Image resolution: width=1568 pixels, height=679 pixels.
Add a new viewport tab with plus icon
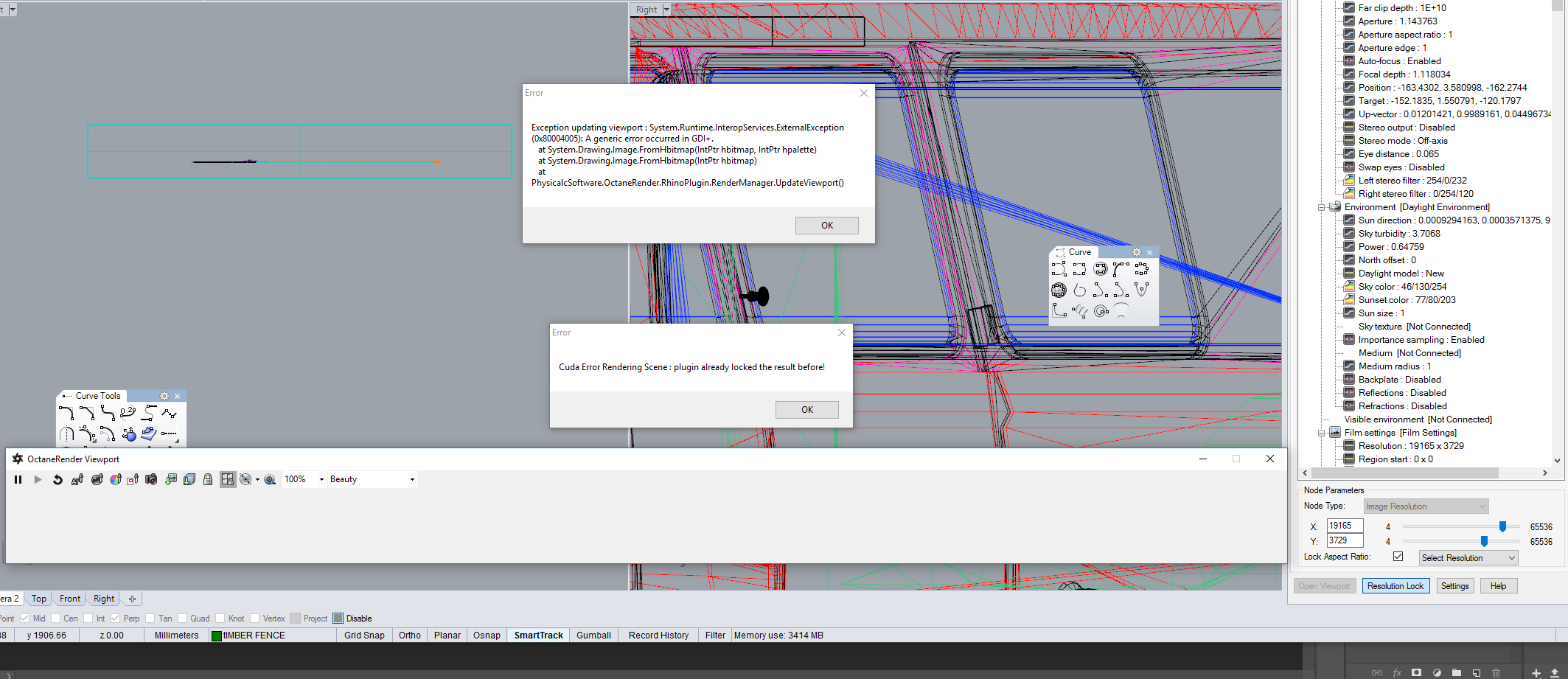[132, 599]
